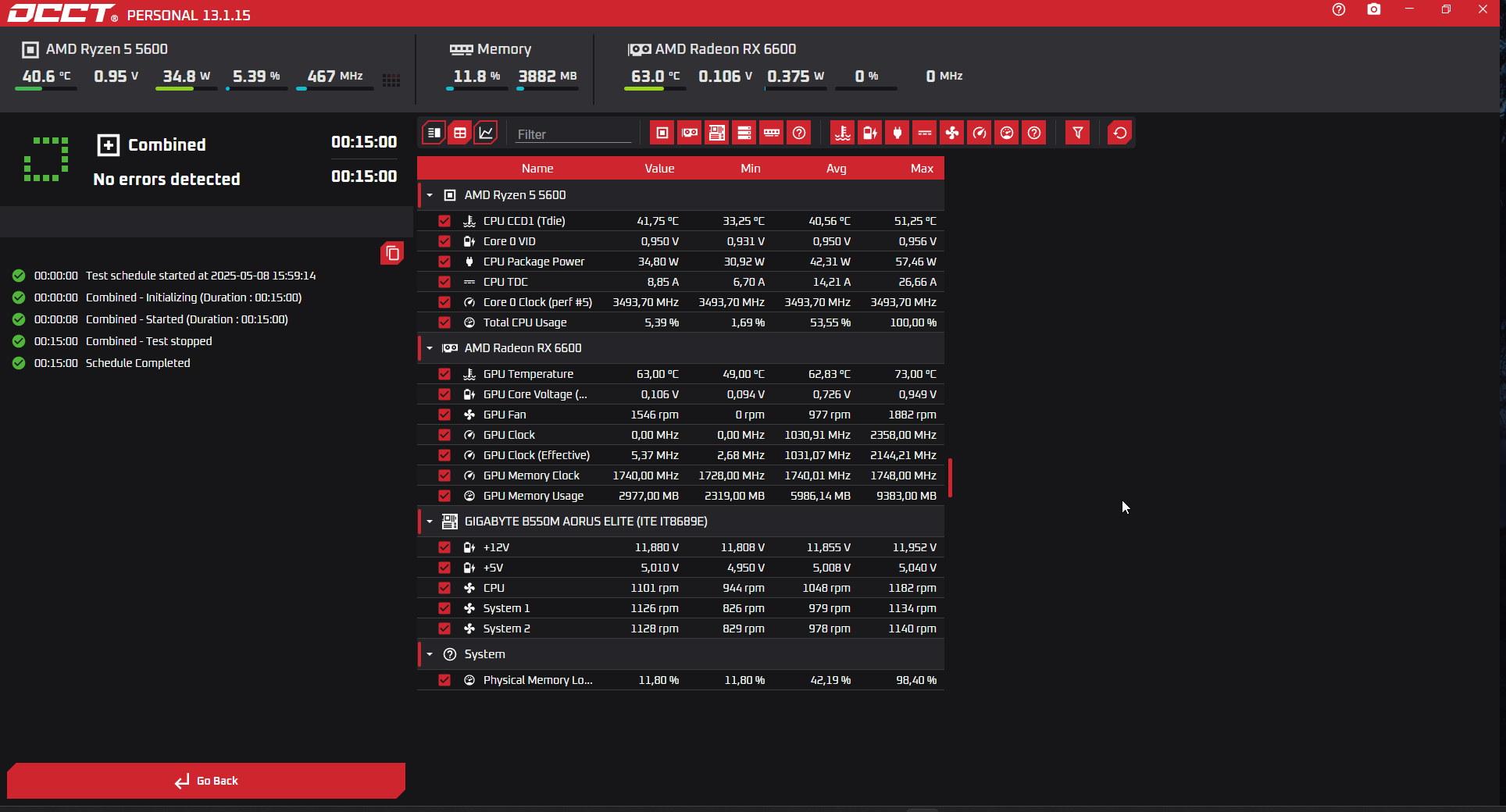Viewport: 1506px width, 812px height.
Task: Uncheck the System 1 fan checkbox
Action: [444, 608]
